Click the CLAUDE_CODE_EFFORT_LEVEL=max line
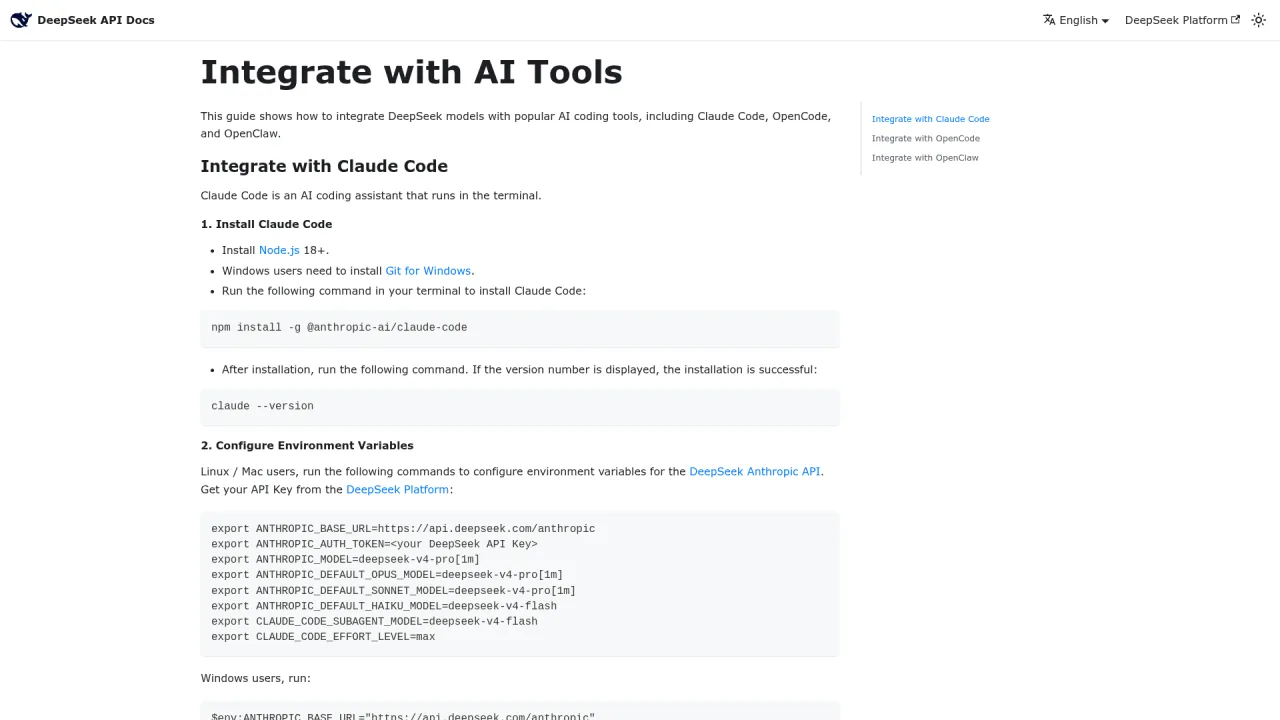Image resolution: width=1280 pixels, height=720 pixels. point(323,637)
